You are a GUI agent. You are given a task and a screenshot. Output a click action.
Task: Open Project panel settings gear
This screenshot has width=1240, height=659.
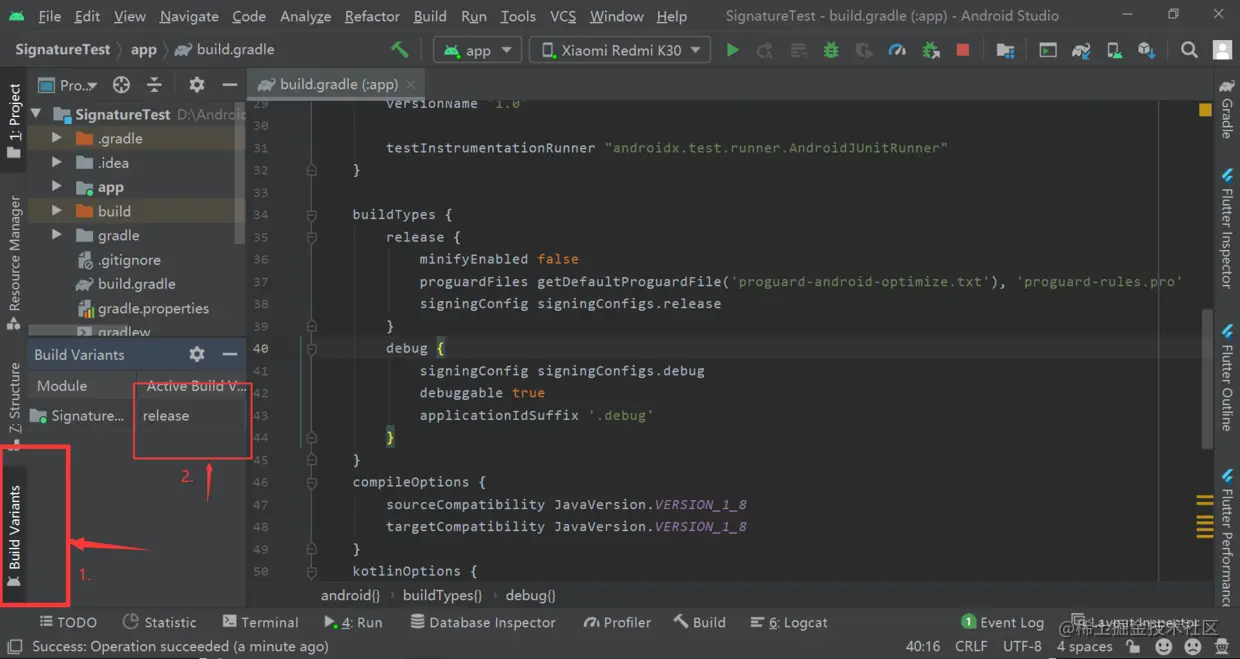click(197, 85)
